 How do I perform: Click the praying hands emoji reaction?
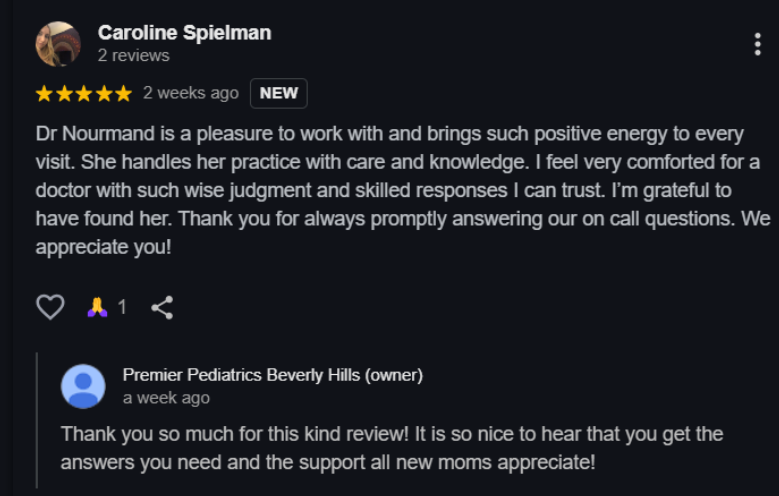click(97, 307)
